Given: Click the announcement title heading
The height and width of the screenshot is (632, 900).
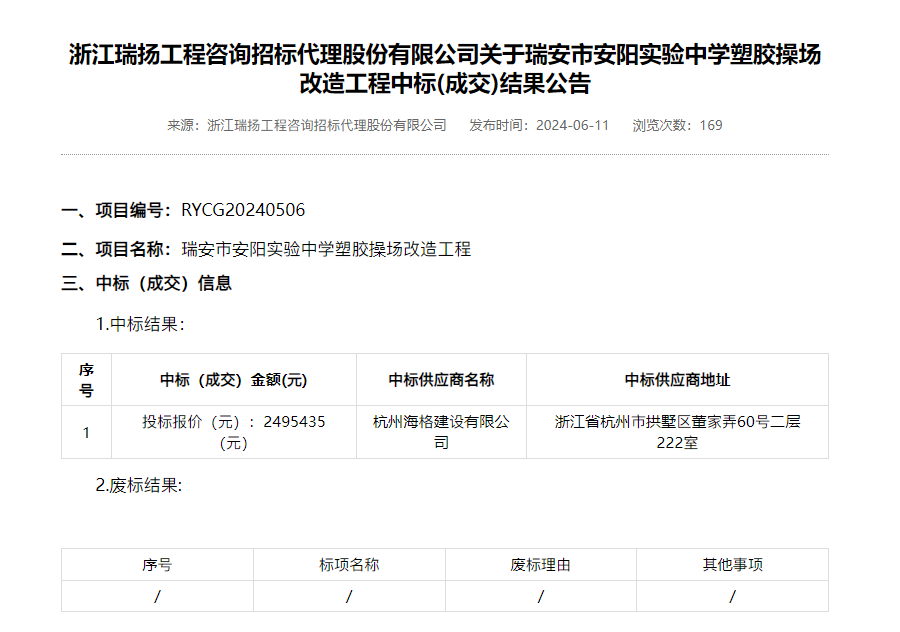Looking at the screenshot, I should pos(450,63).
